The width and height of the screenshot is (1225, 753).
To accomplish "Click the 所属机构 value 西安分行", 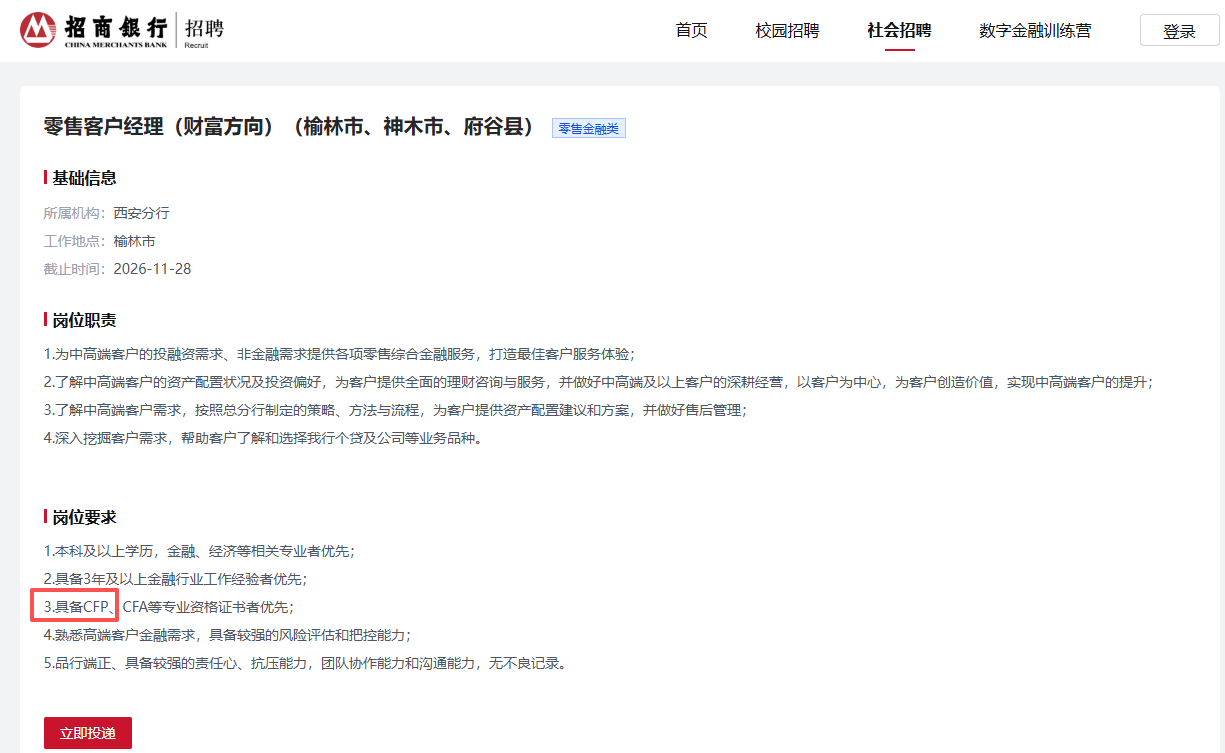I will point(142,213).
